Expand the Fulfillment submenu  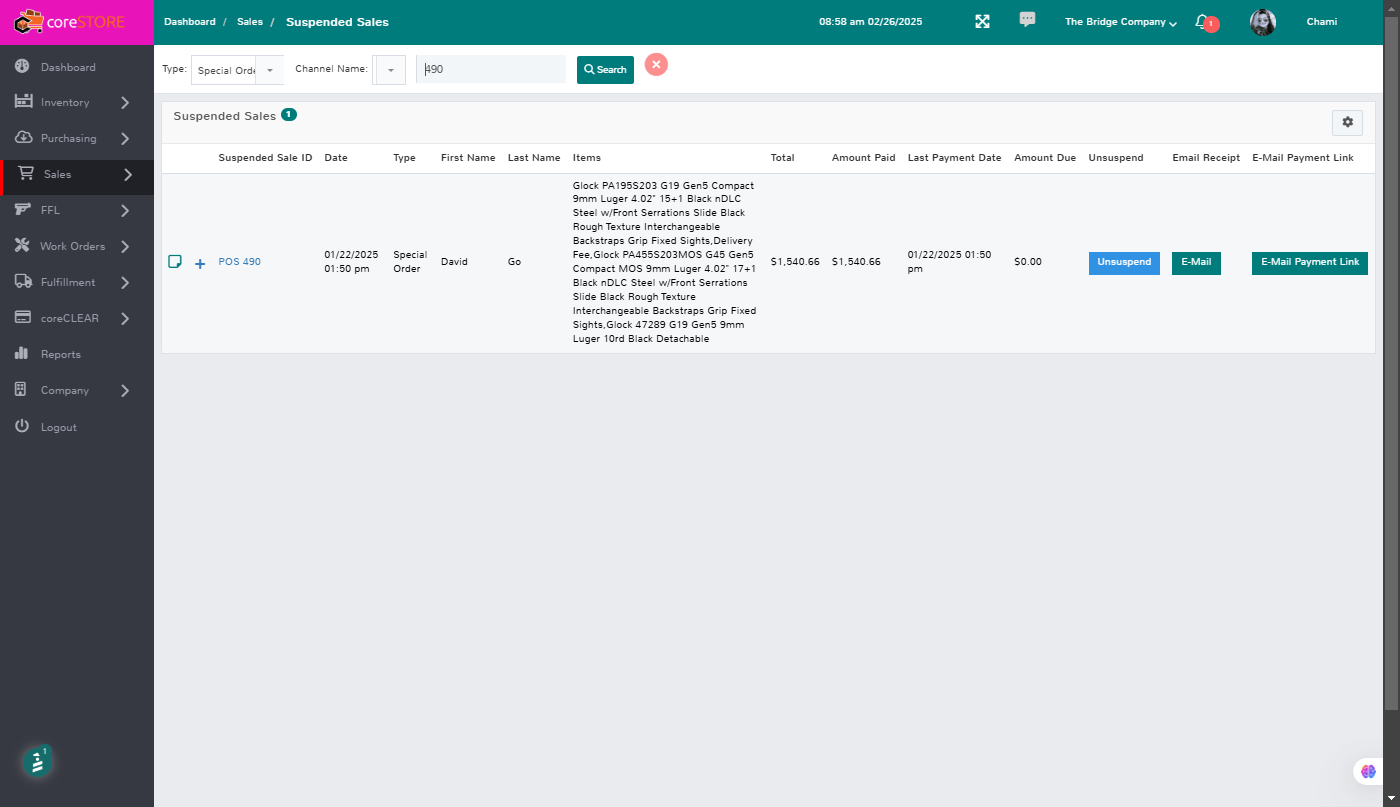point(125,283)
